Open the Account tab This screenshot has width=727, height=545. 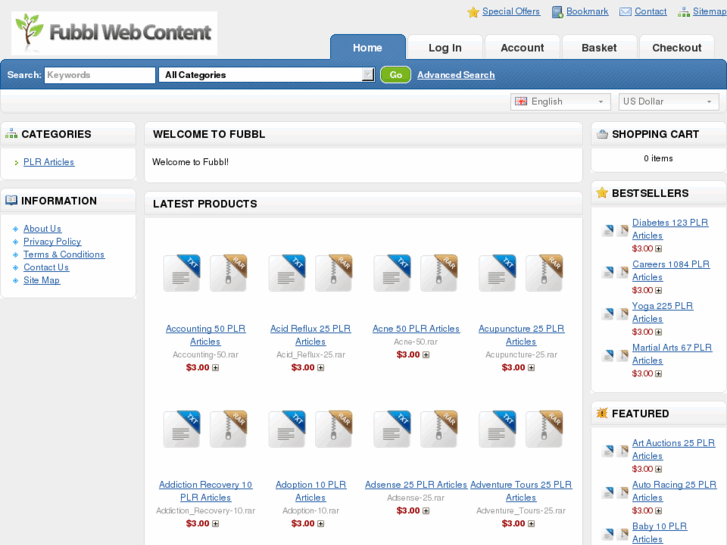(x=523, y=48)
